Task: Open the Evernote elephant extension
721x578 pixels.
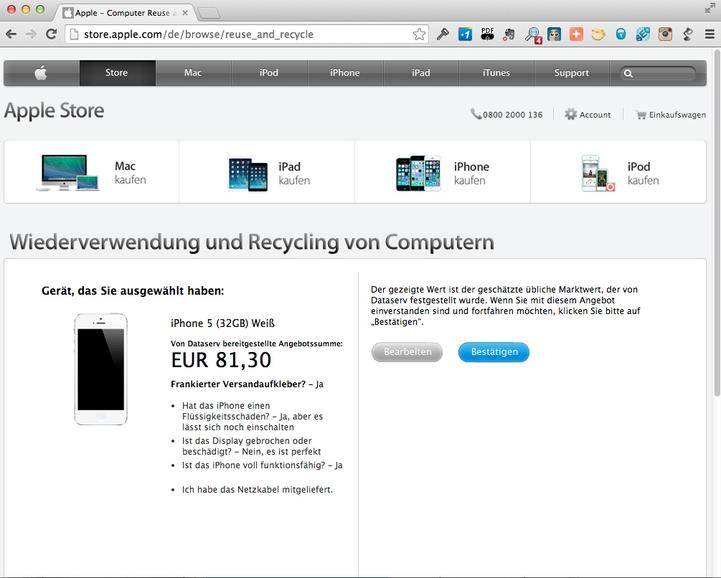Action: pyautogui.click(x=509, y=34)
